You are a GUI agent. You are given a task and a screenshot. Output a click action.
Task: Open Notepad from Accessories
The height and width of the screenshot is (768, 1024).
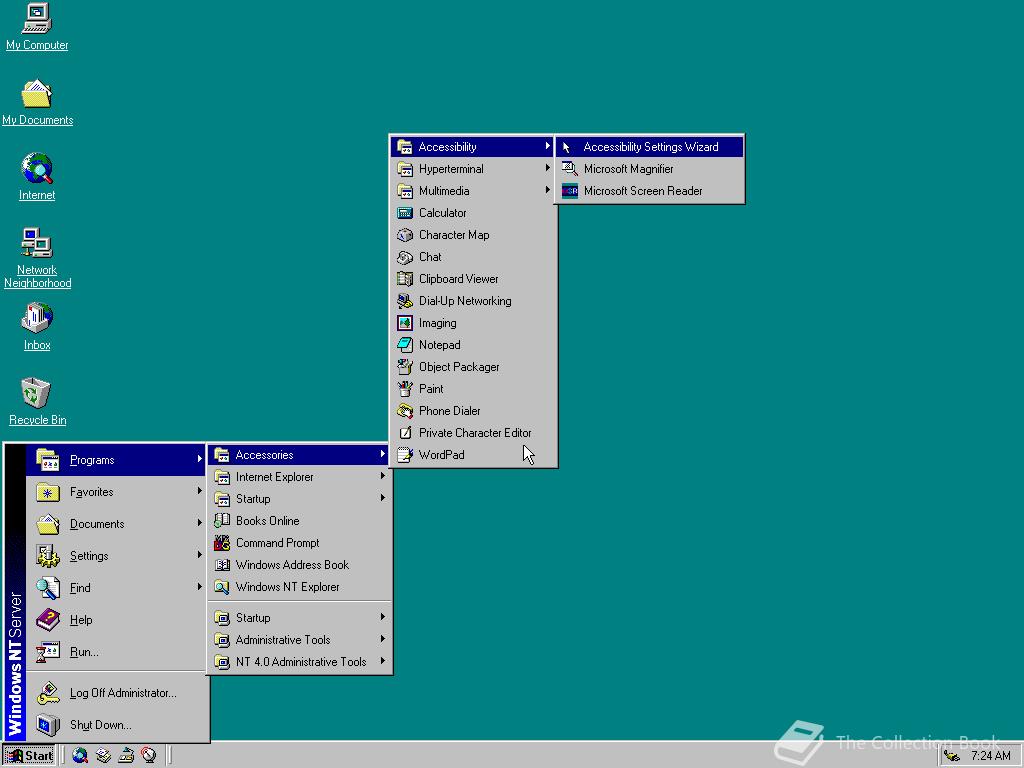point(473,345)
